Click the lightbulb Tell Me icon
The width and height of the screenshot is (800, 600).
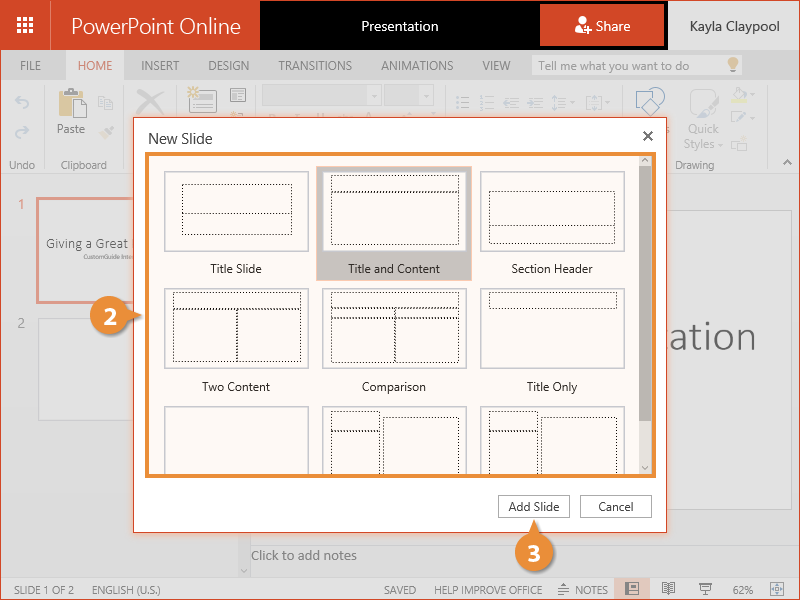(732, 65)
